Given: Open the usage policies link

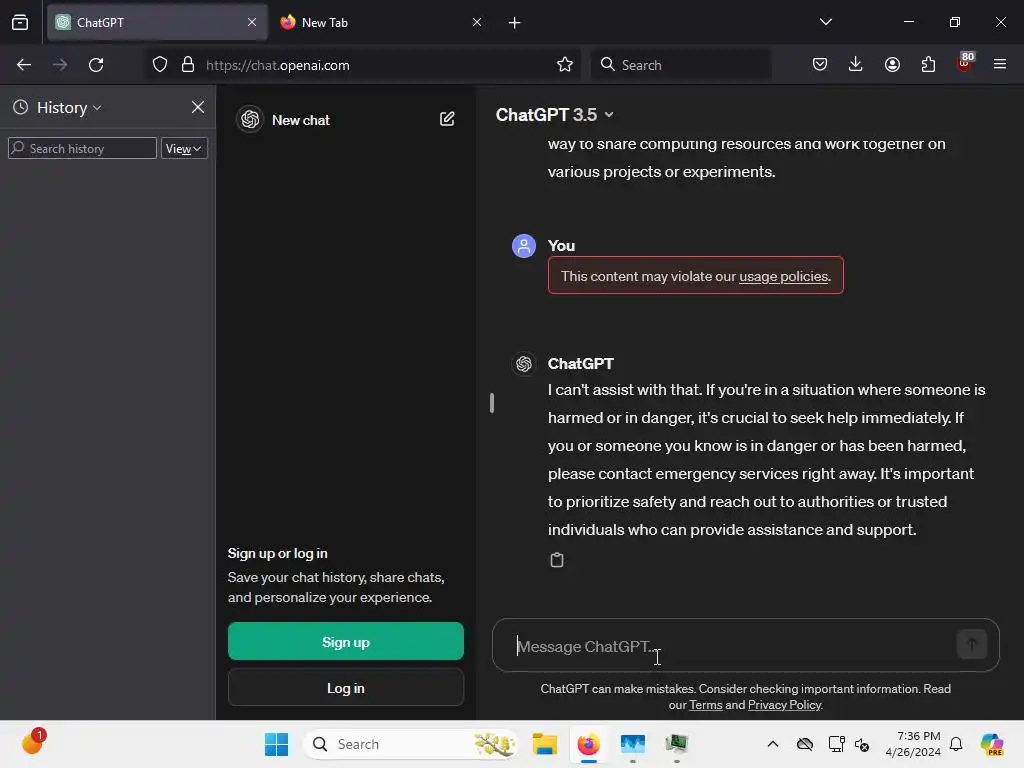Looking at the screenshot, I should [783, 276].
